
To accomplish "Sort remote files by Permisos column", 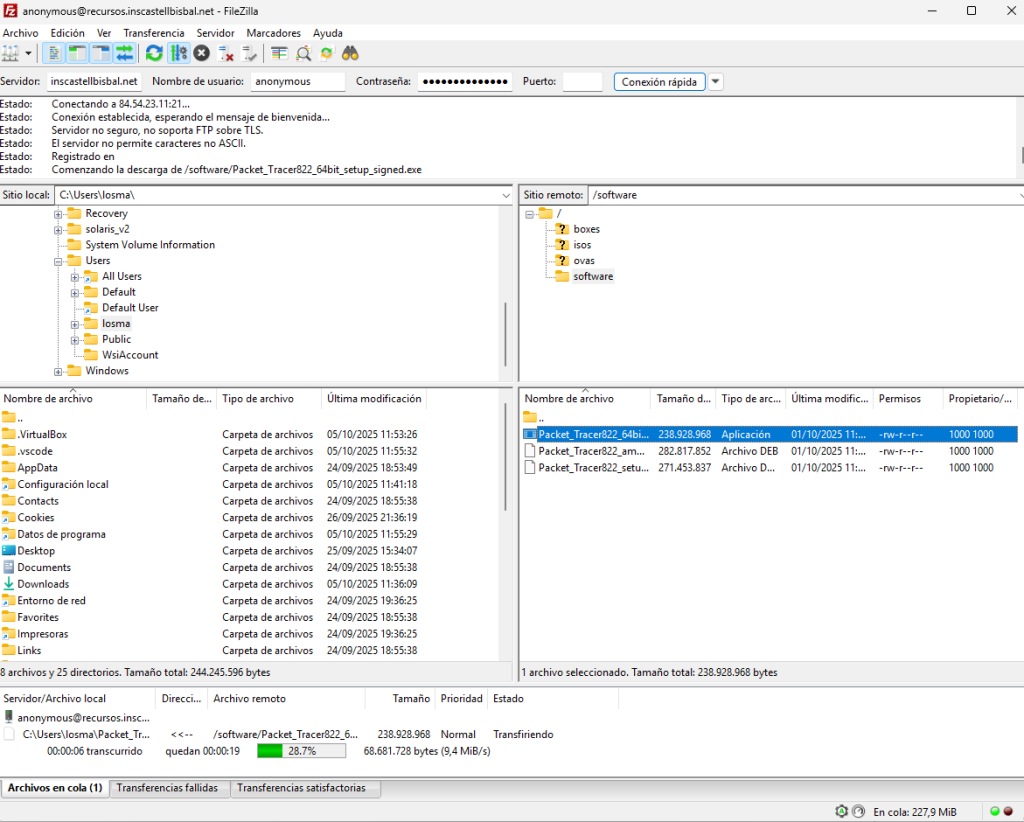I will (899, 399).
